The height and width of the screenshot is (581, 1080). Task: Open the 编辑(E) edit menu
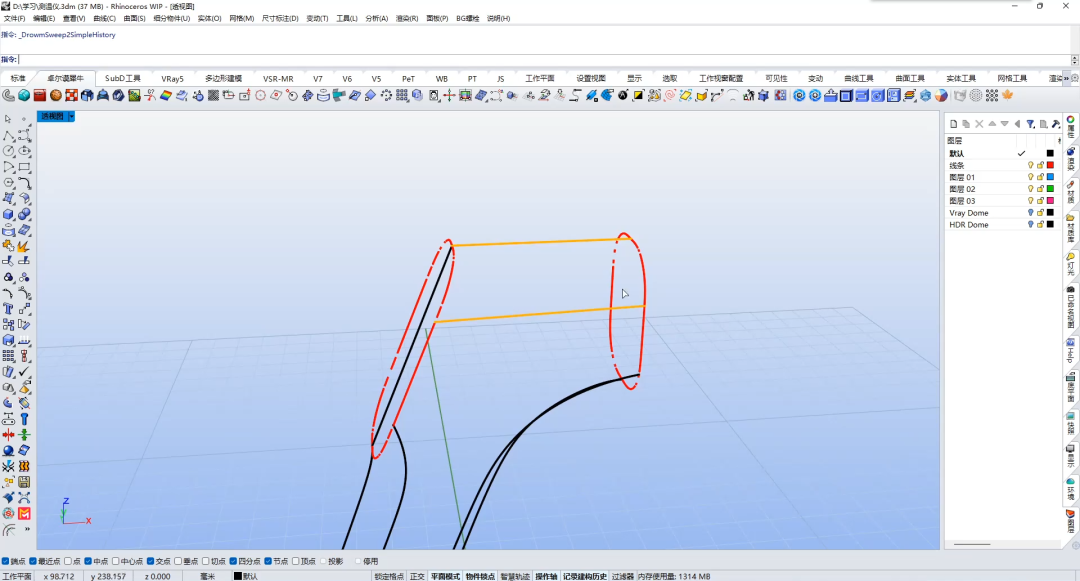click(44, 19)
